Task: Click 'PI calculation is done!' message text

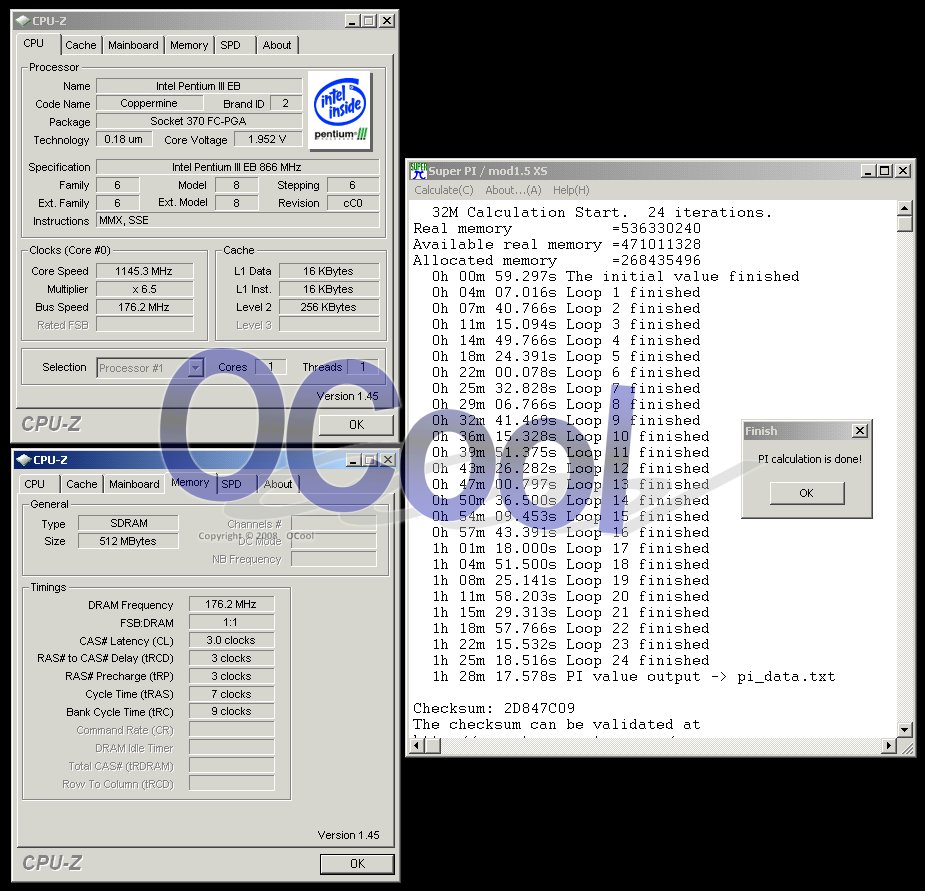Action: pyautogui.click(x=809, y=459)
